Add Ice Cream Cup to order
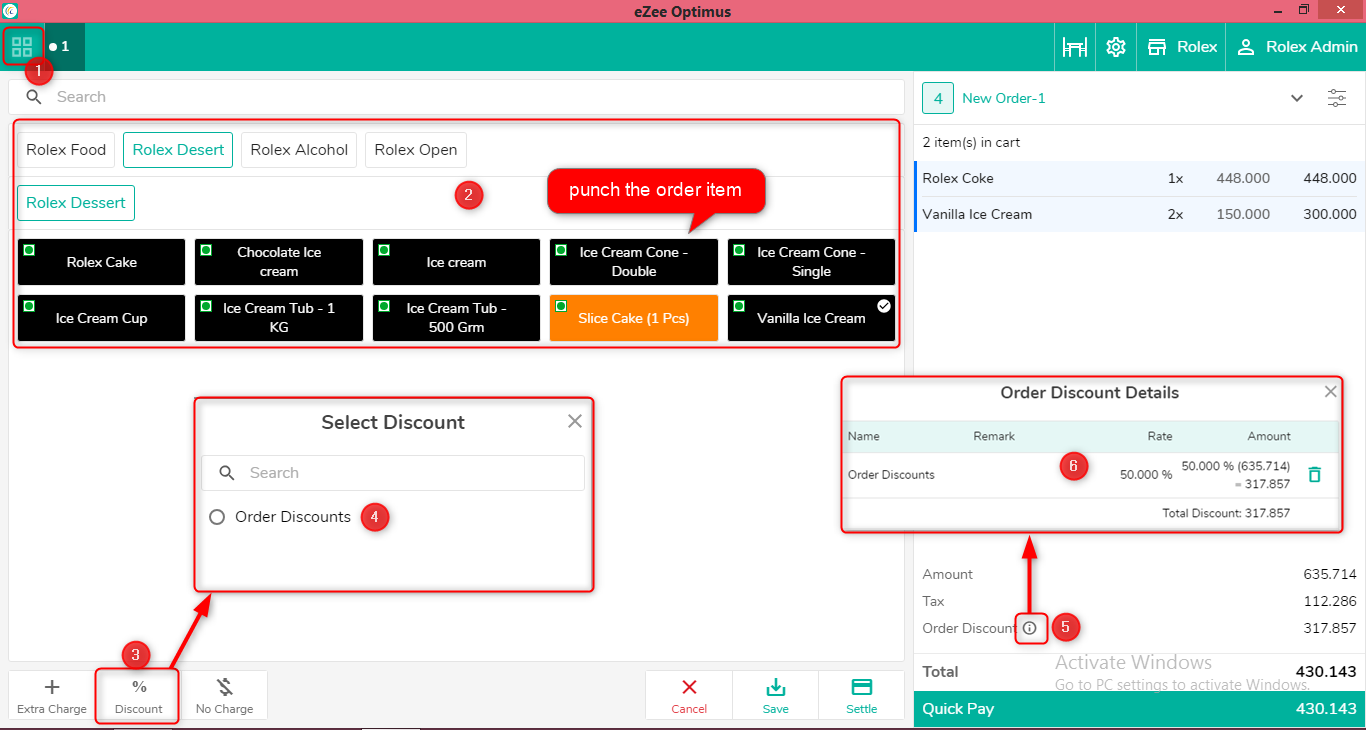 click(x=101, y=318)
